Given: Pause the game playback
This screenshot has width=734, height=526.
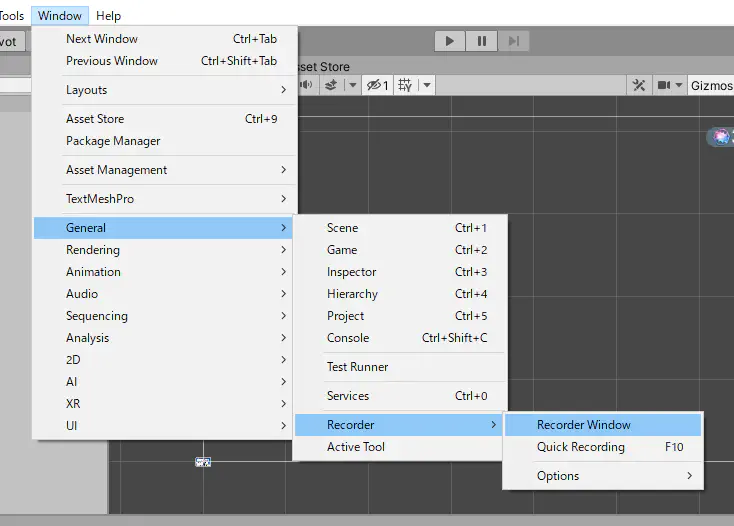Looking at the screenshot, I should [482, 41].
